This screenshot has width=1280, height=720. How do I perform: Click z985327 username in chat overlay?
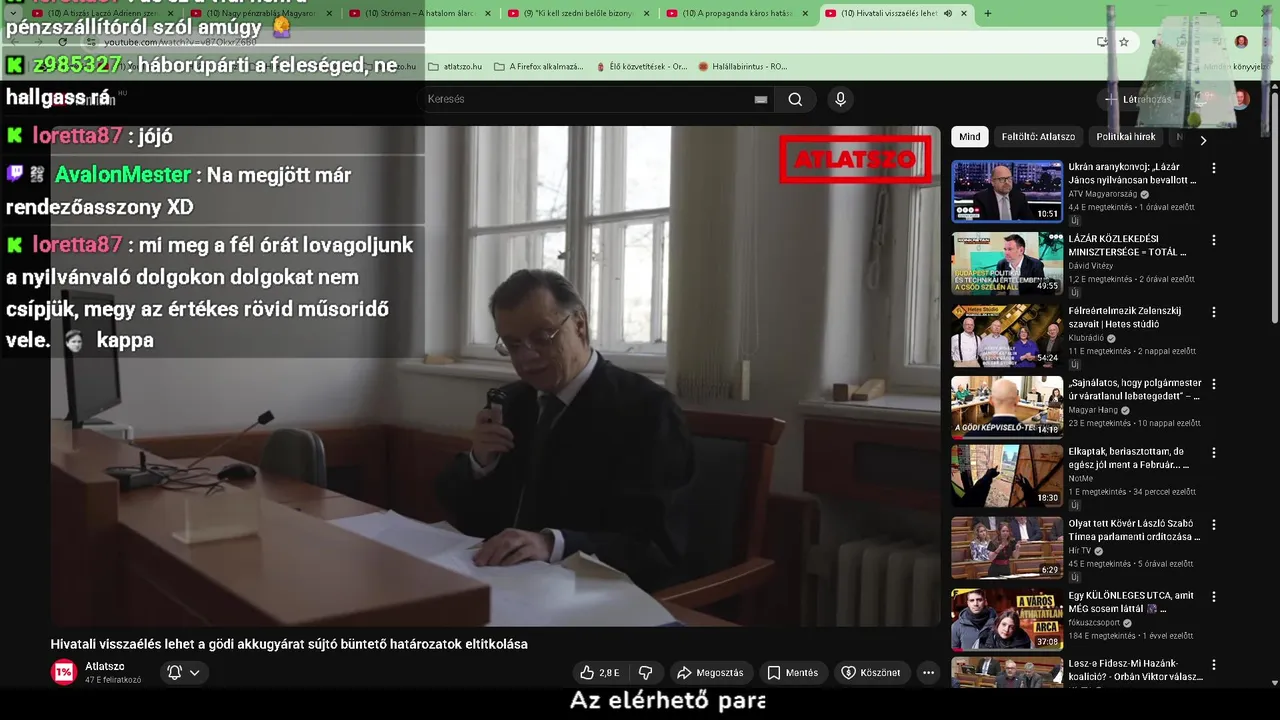[x=77, y=65]
